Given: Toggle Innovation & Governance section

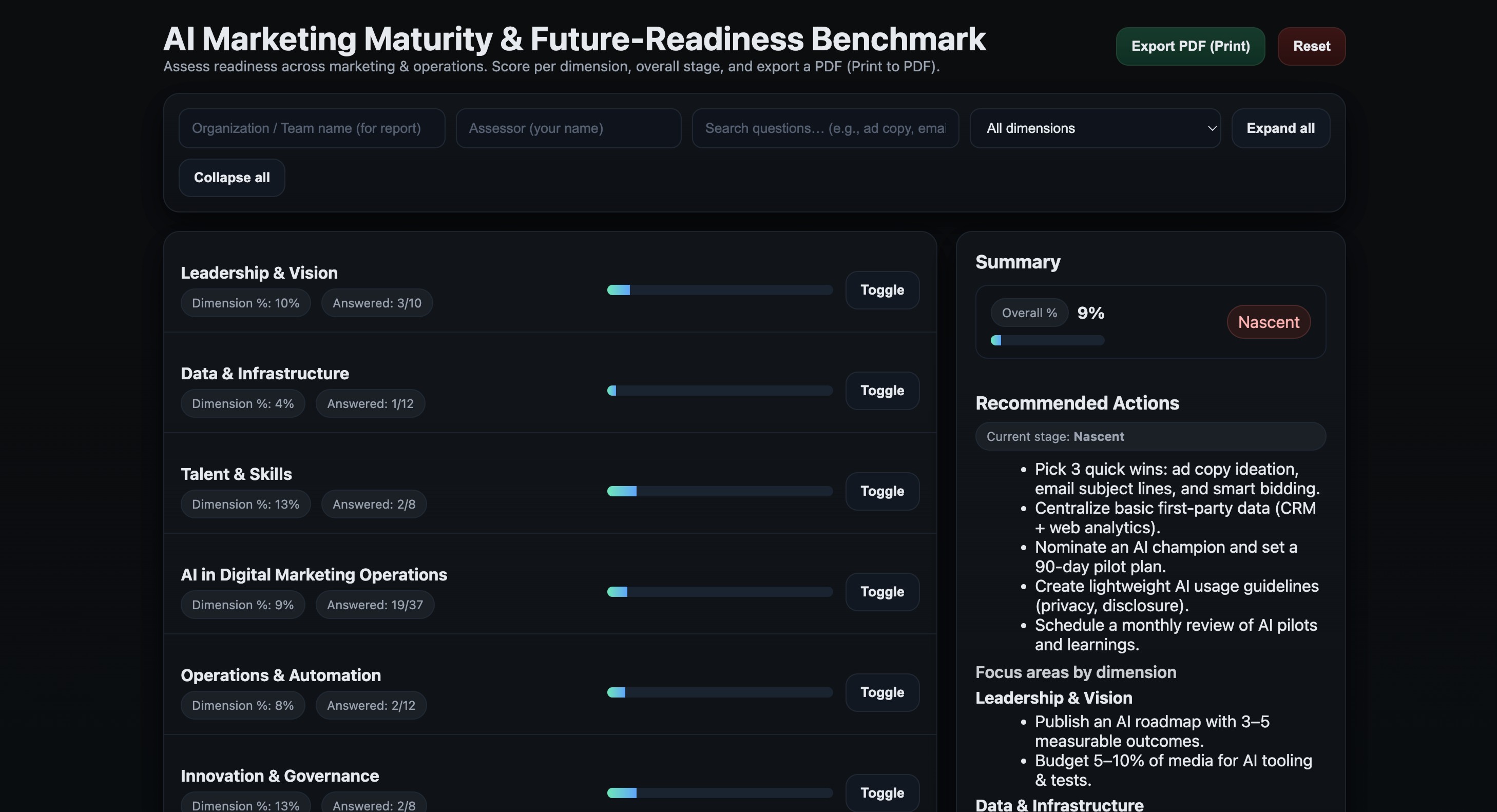Looking at the screenshot, I should coord(881,792).
